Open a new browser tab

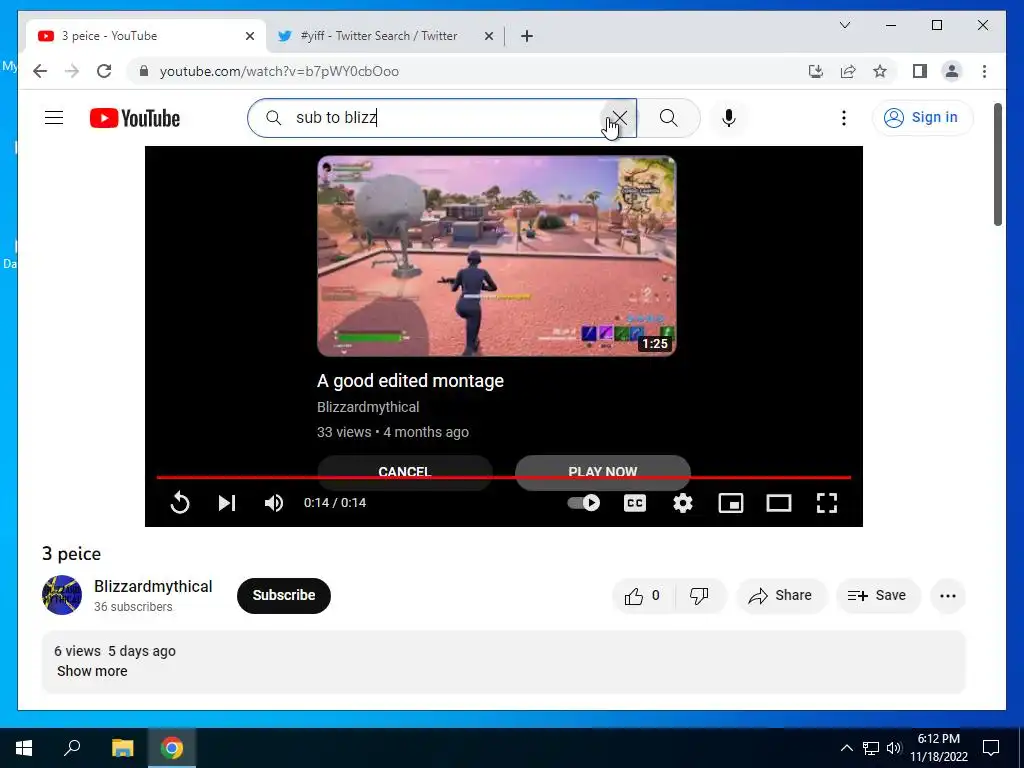[x=527, y=36]
